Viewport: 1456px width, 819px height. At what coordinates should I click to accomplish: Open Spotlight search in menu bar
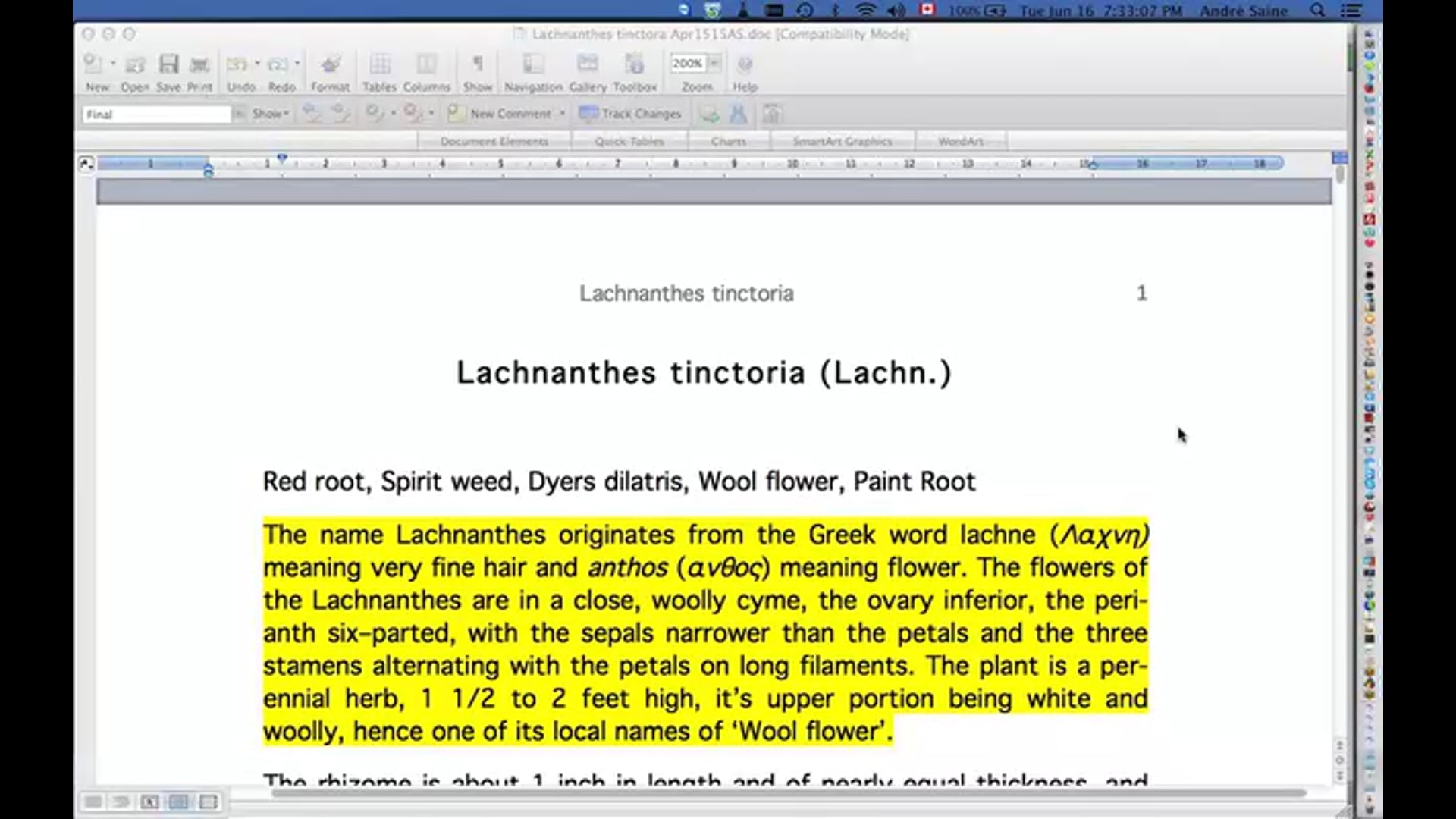coord(1318,11)
